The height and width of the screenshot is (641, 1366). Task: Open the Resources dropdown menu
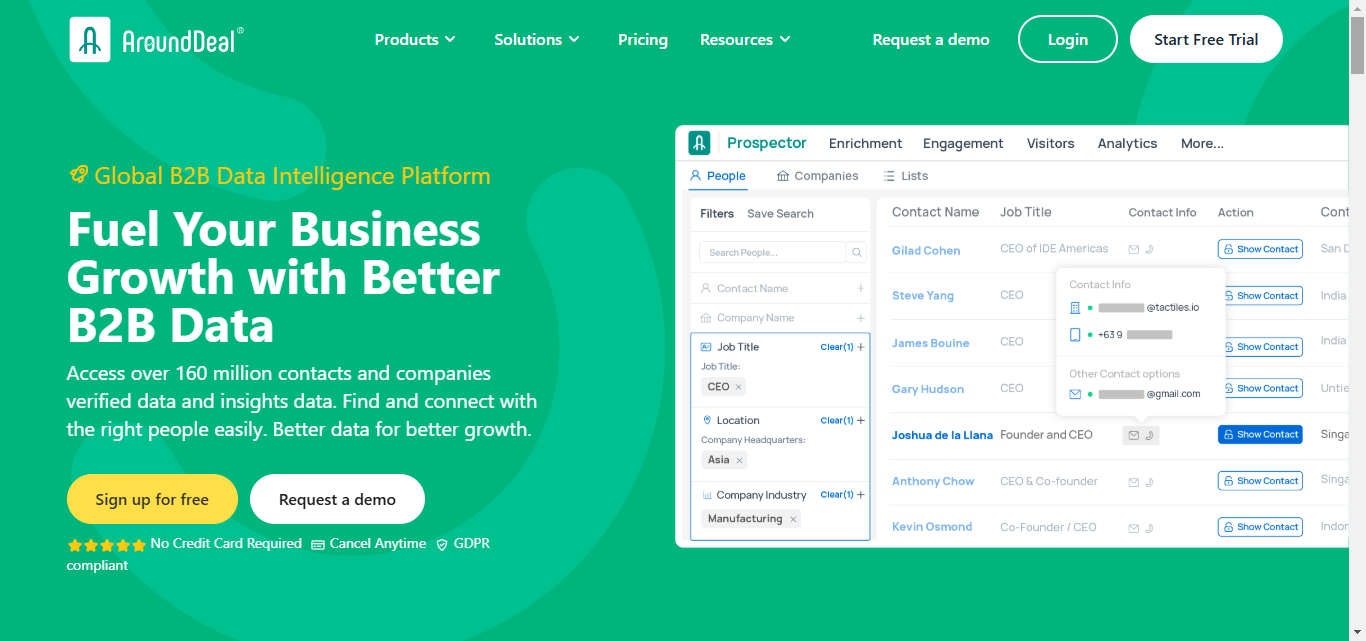(745, 40)
